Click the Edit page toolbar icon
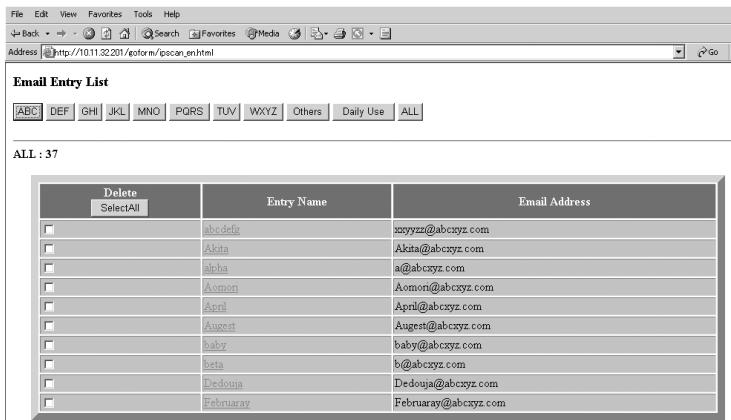This screenshot has width=731, height=420. tap(358, 34)
